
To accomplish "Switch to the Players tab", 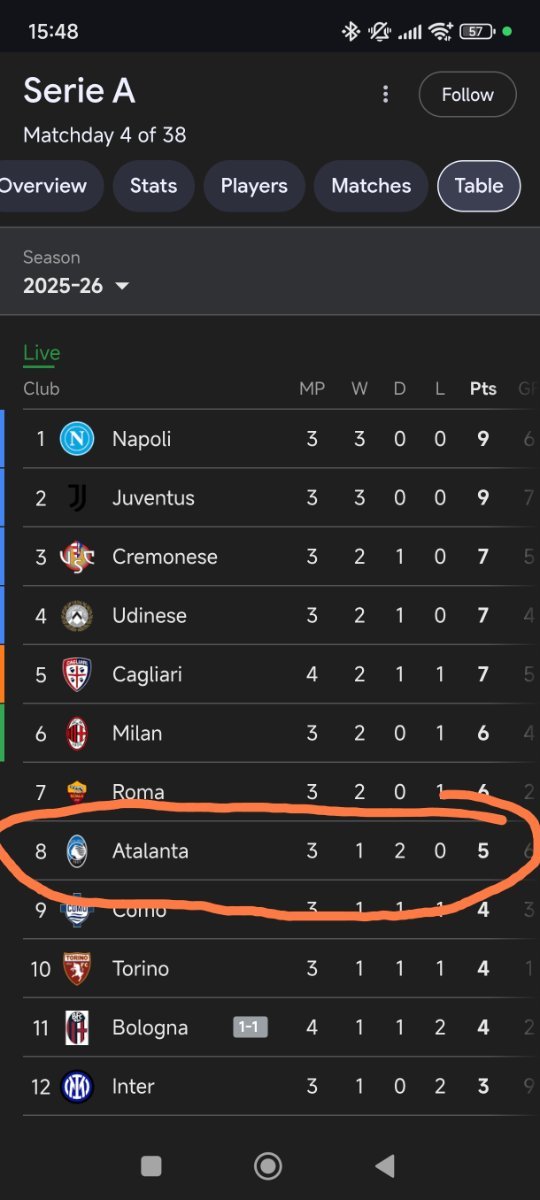I will (254, 186).
